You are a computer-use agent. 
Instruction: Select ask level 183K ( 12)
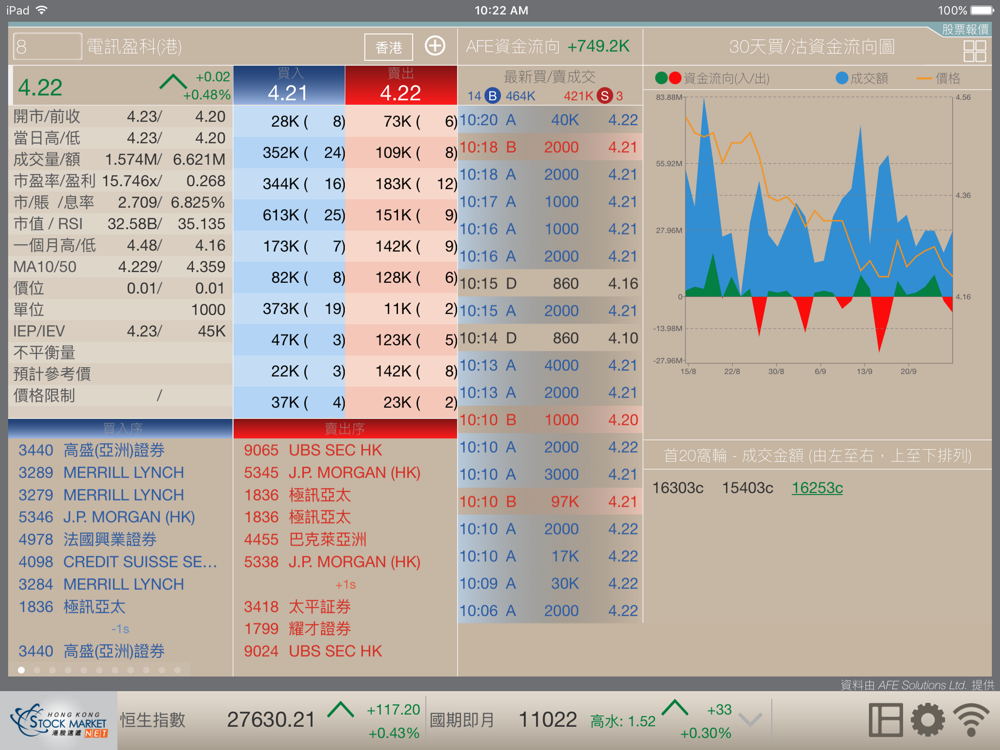tap(401, 184)
